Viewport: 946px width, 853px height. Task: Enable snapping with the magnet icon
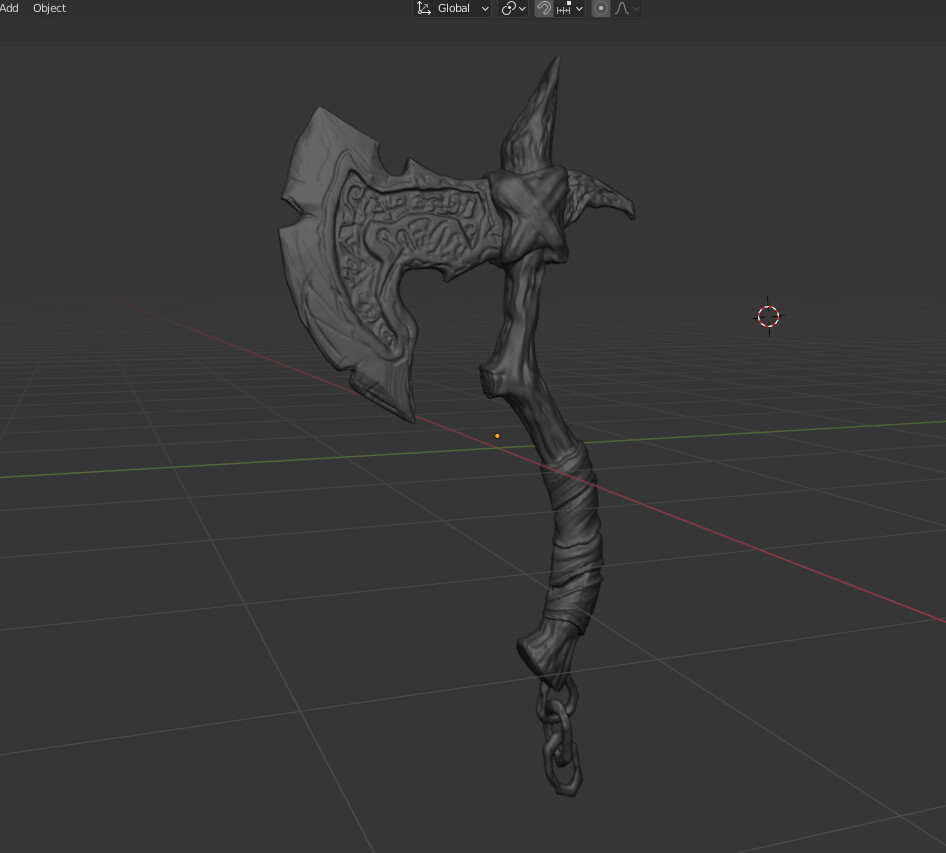[543, 8]
